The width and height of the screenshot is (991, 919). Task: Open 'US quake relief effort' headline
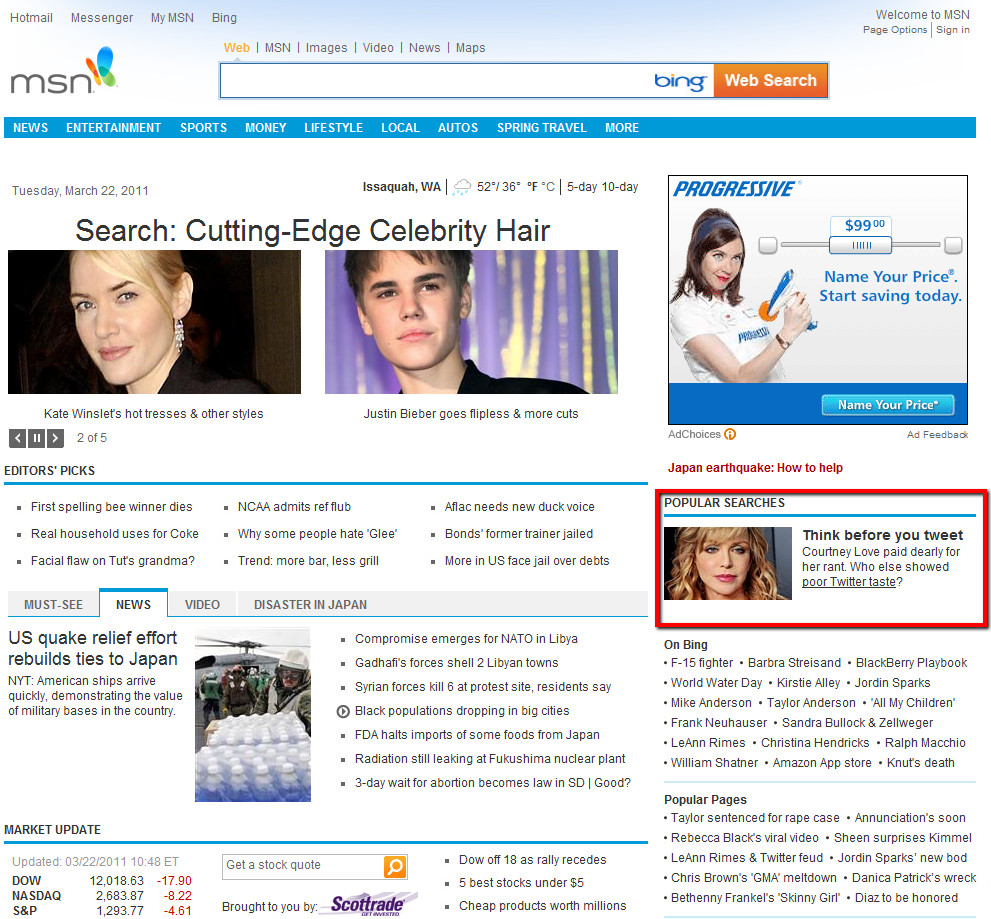93,648
